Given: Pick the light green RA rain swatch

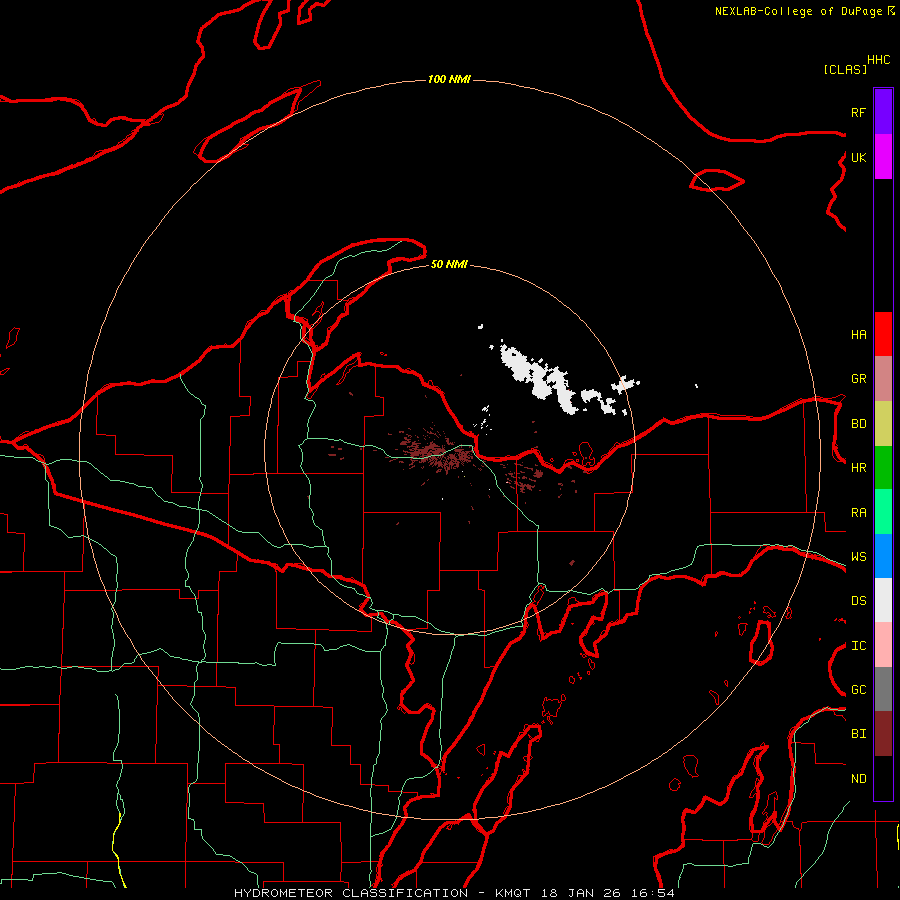Looking at the screenshot, I should pos(883,512).
